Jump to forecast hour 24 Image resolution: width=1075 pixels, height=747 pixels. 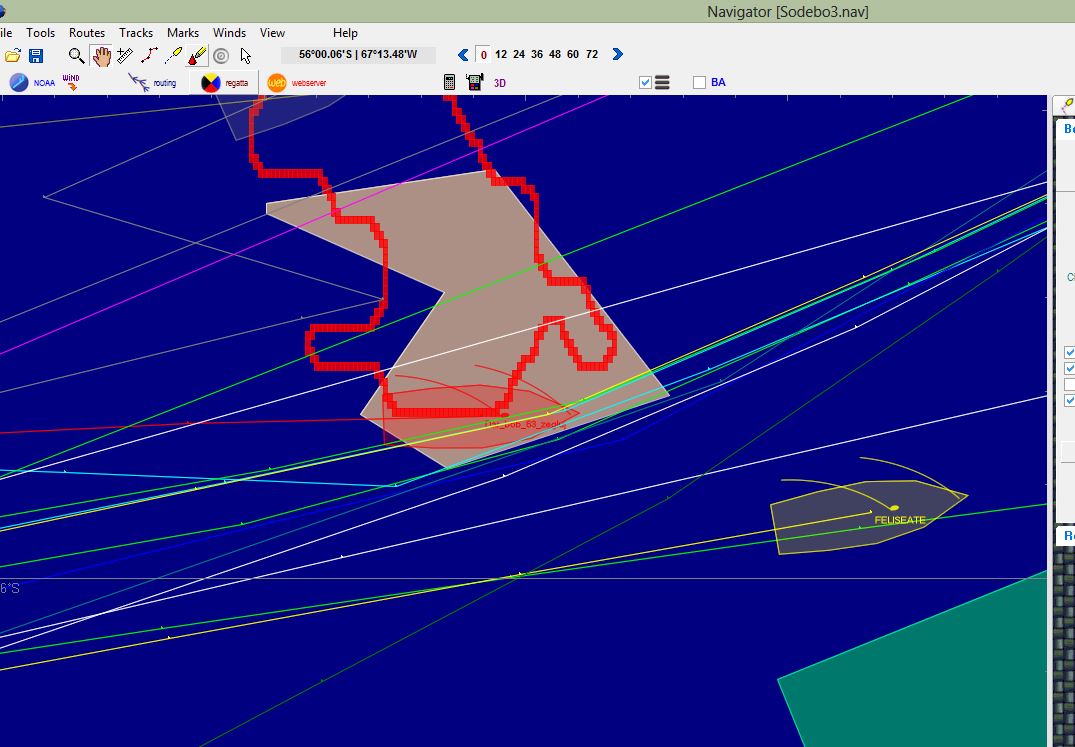pyautogui.click(x=518, y=55)
